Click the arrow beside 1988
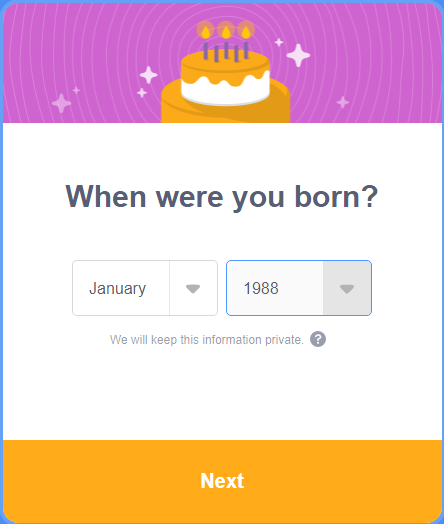 pyautogui.click(x=347, y=288)
